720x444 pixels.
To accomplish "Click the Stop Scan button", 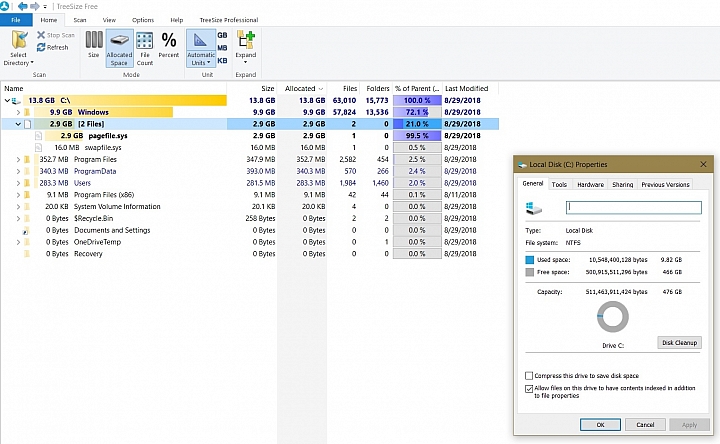I will pyautogui.click(x=56, y=35).
